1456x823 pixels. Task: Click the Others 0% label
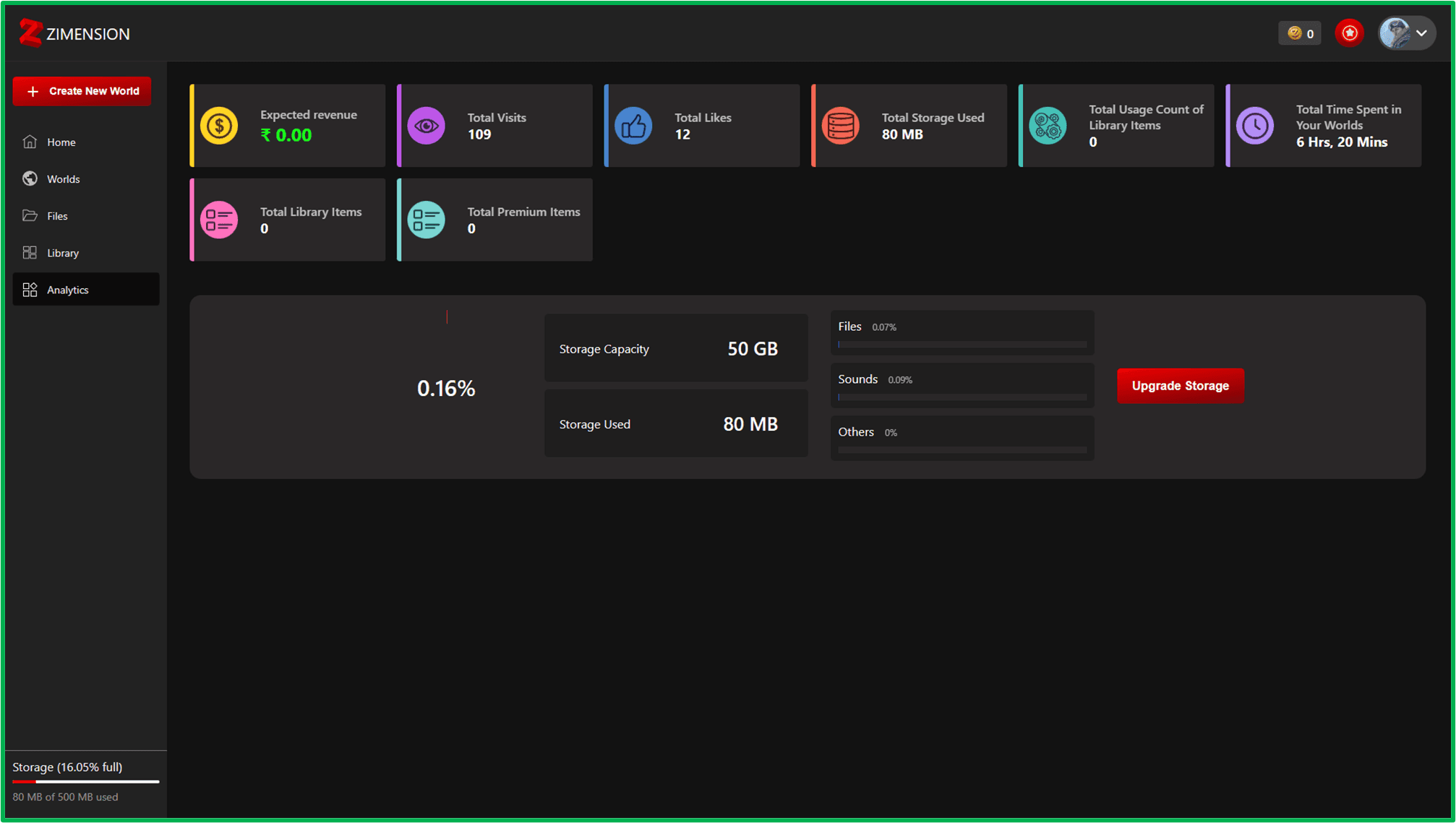(868, 432)
